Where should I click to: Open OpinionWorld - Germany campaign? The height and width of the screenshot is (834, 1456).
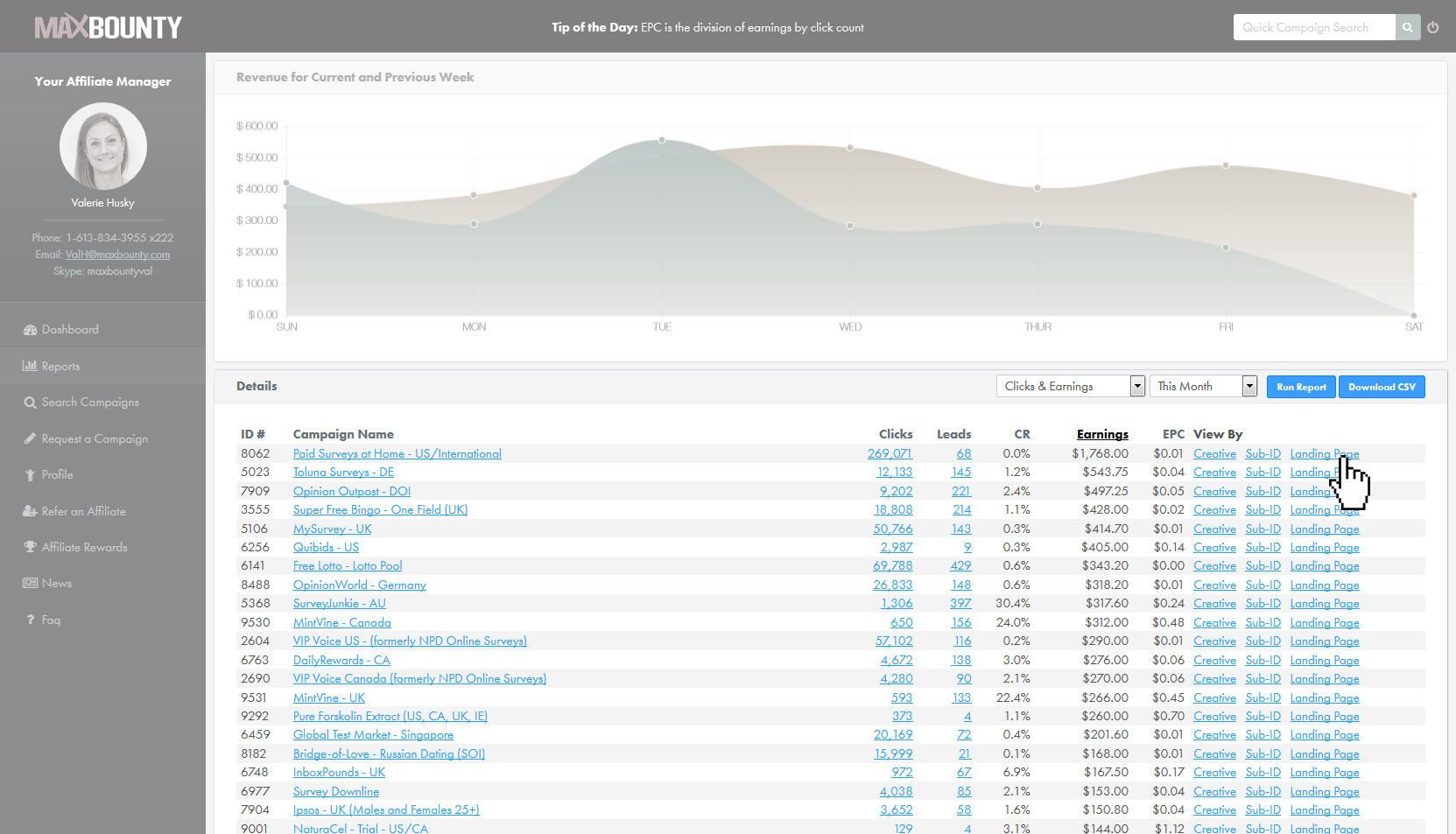(x=360, y=585)
